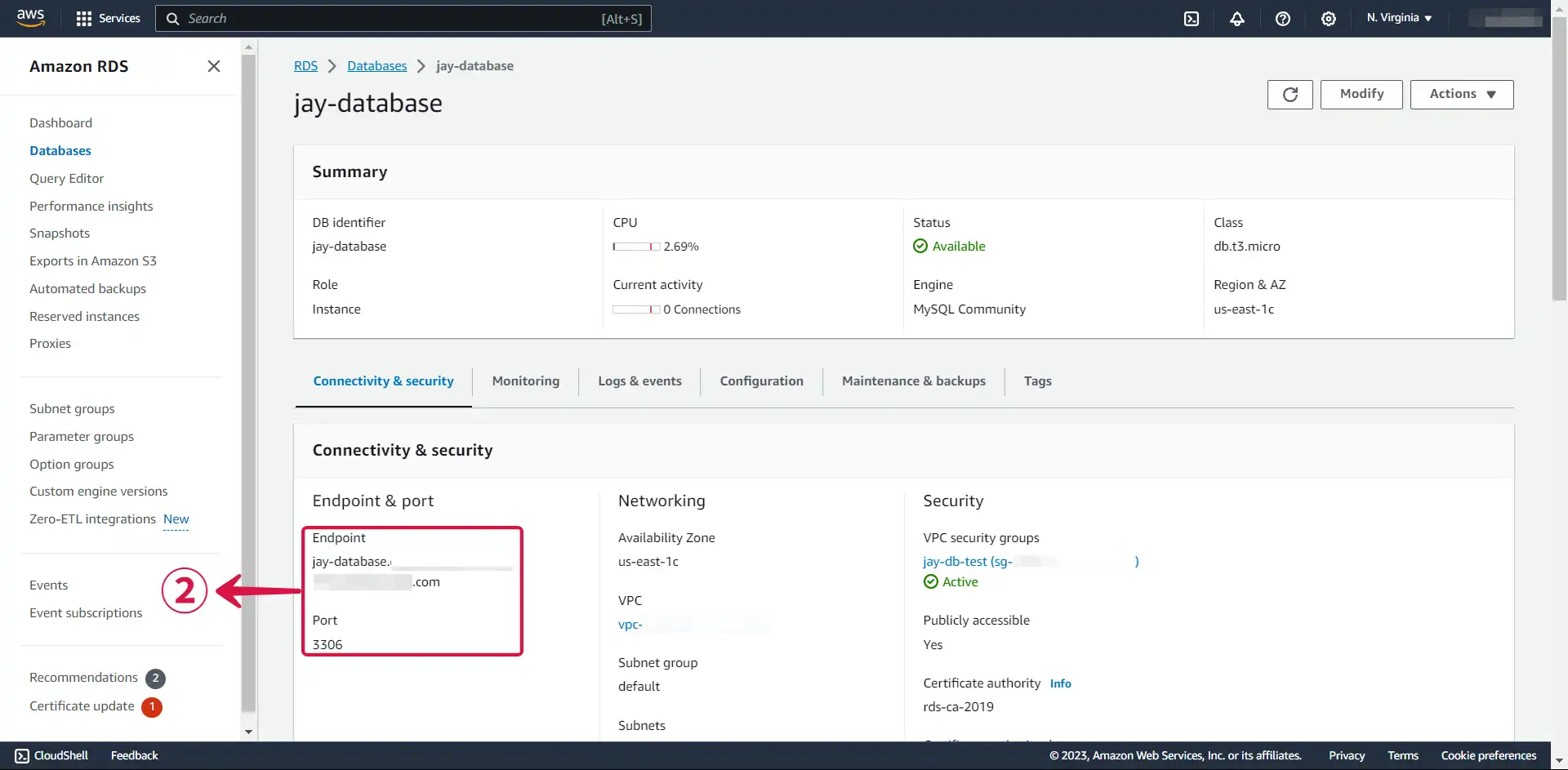Open Cookie preferences in footer
The height and width of the screenshot is (770, 1568).
(1489, 756)
